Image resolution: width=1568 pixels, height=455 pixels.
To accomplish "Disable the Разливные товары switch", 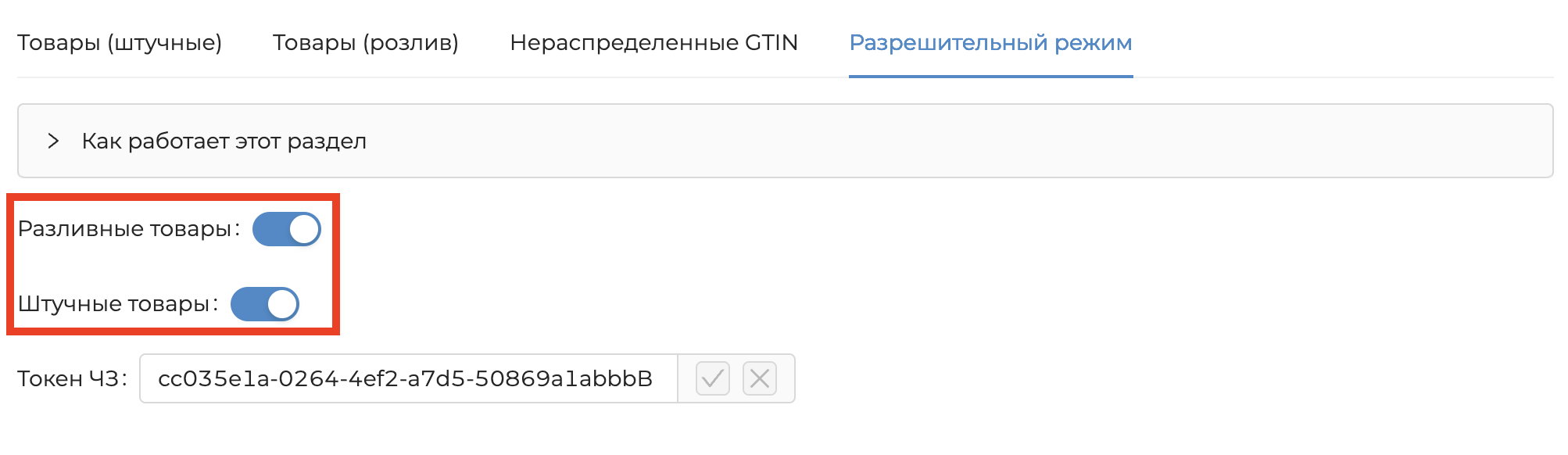I will 286,229.
